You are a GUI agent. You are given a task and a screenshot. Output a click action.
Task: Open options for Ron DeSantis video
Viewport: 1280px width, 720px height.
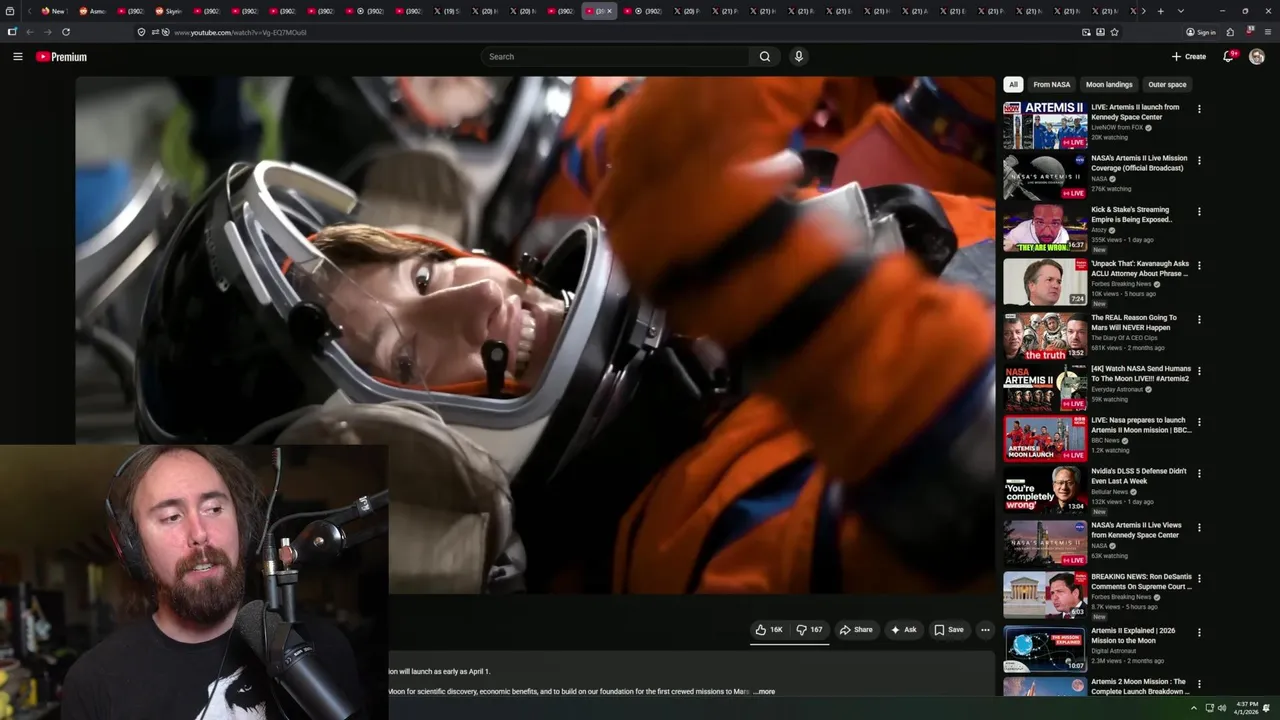click(x=1199, y=579)
